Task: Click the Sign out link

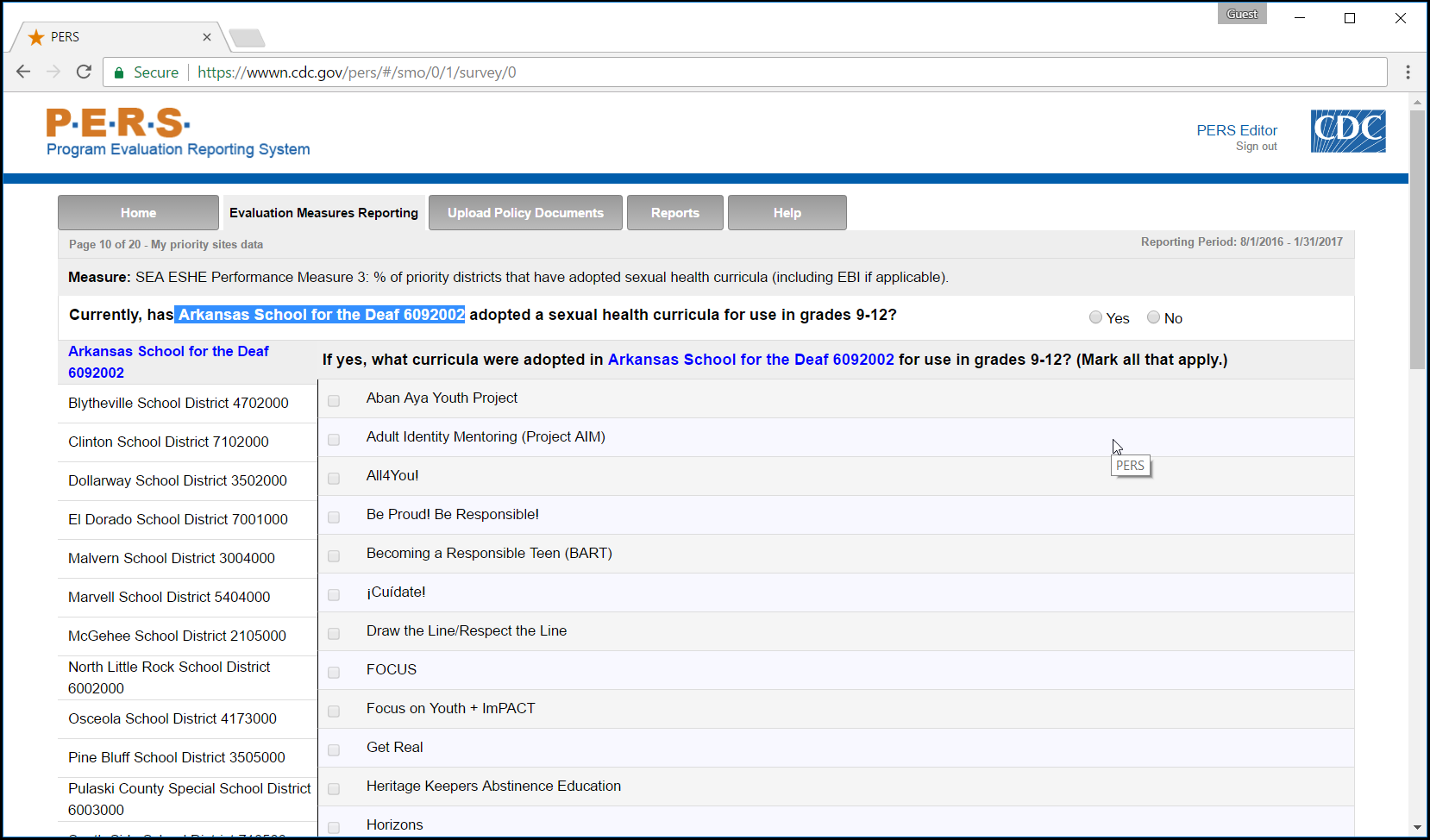Action: [1256, 147]
